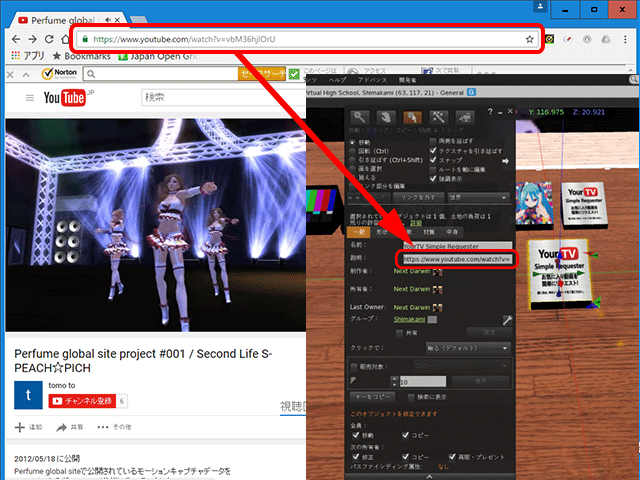Toggle the 強調表示 highlight checkbox

433,179
